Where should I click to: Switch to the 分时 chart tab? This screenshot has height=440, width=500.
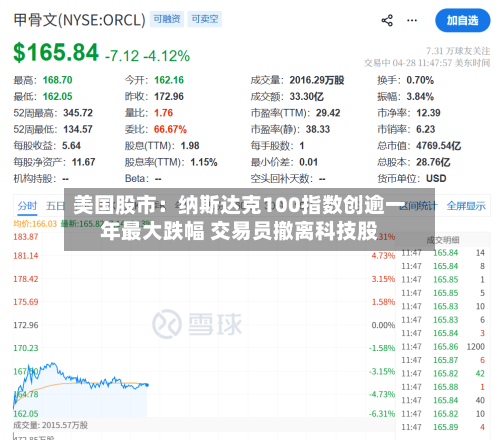27,206
